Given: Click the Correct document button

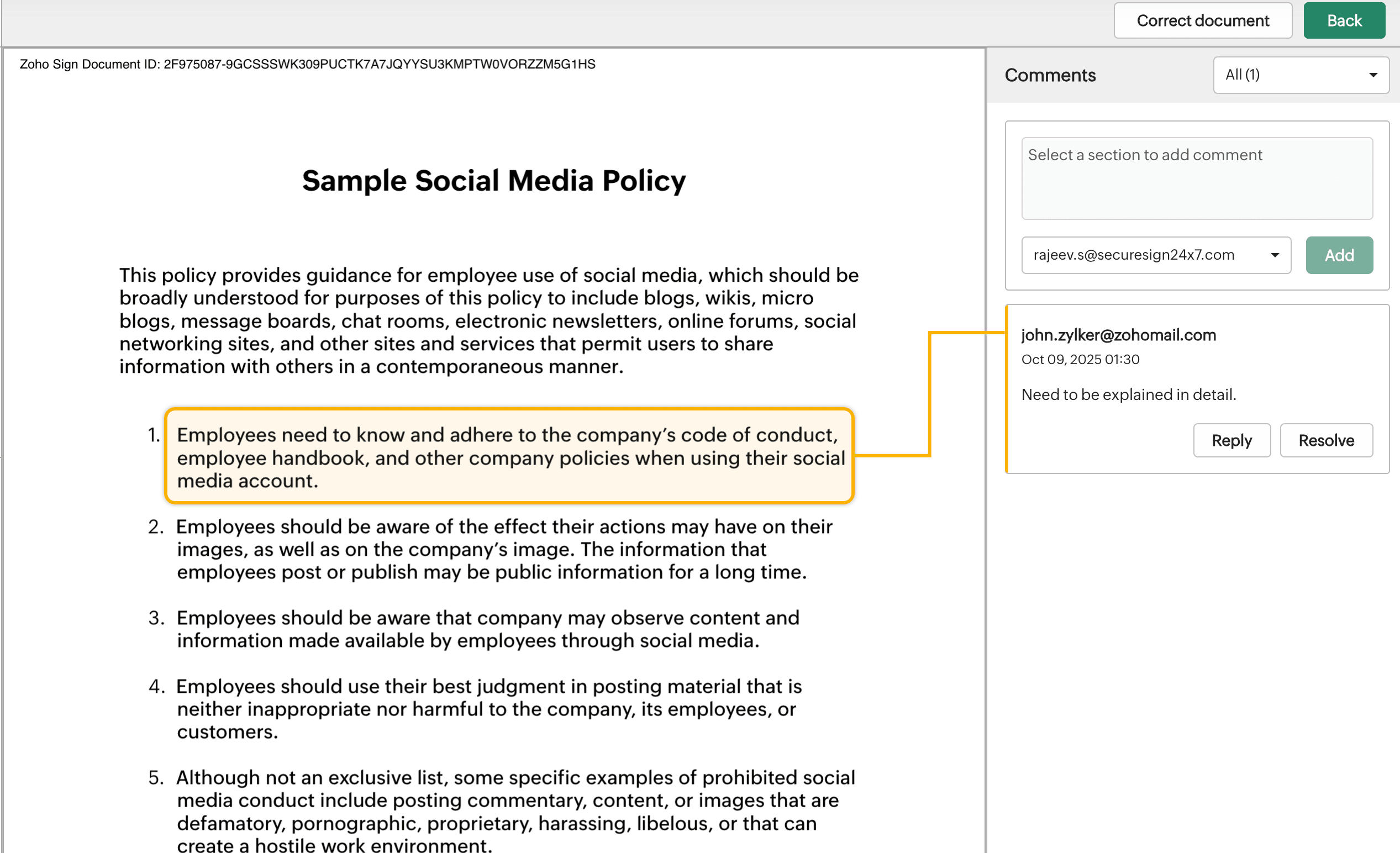Looking at the screenshot, I should [x=1202, y=21].
